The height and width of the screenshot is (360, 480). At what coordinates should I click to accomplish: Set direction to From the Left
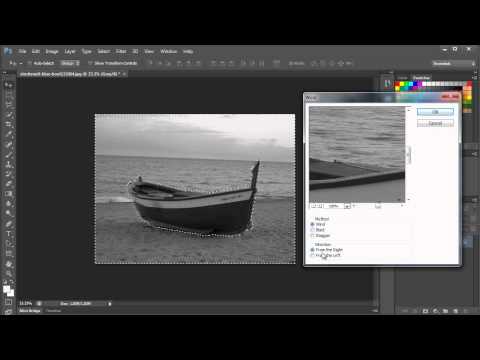312,255
